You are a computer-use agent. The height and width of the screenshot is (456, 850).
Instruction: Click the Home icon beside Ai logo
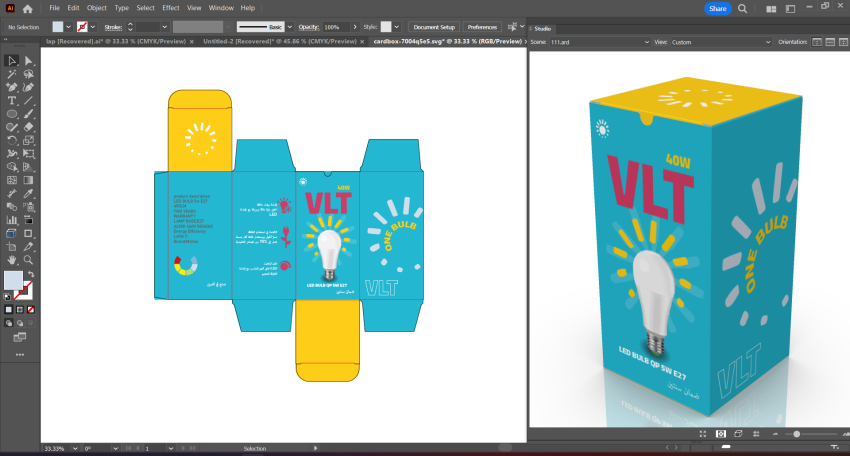point(28,8)
